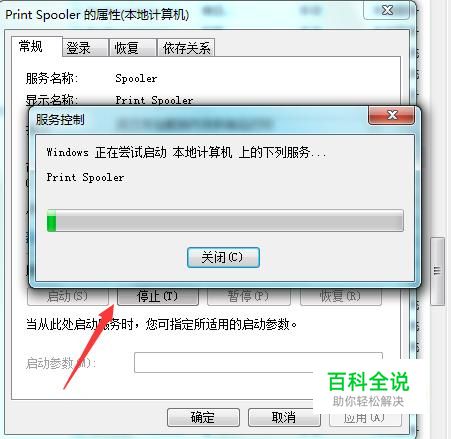Click the 暂停(P) button

[x=248, y=296]
